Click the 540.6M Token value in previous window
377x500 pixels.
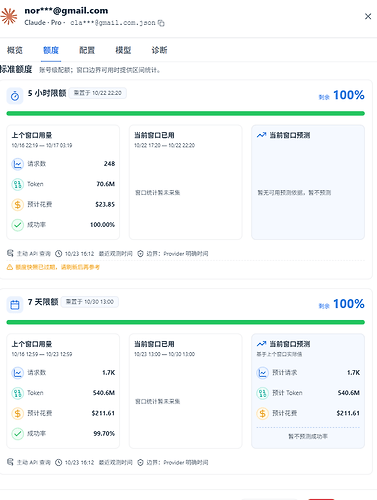click(x=104, y=393)
